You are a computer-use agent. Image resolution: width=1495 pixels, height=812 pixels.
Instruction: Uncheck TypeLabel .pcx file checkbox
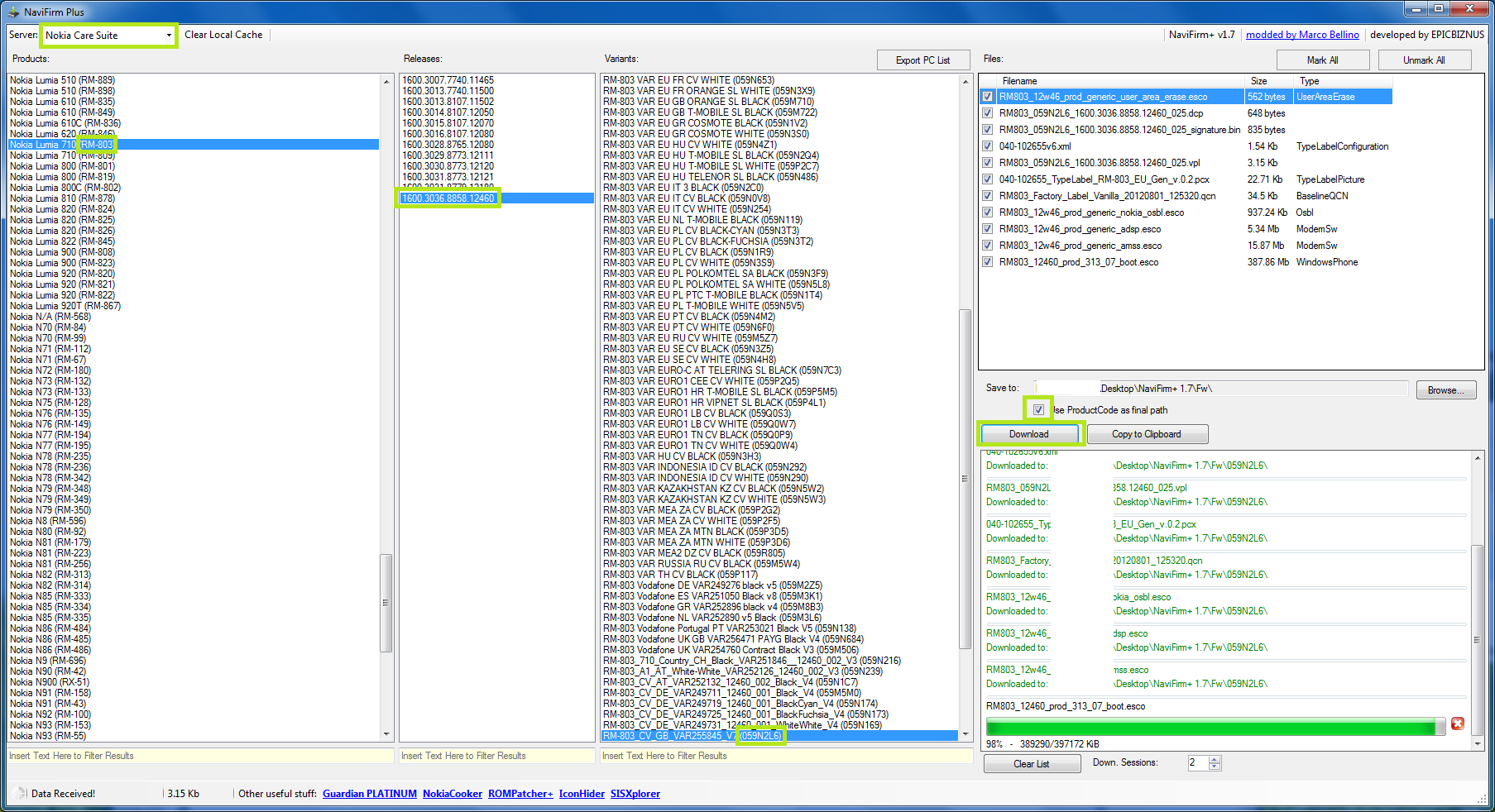(x=987, y=179)
